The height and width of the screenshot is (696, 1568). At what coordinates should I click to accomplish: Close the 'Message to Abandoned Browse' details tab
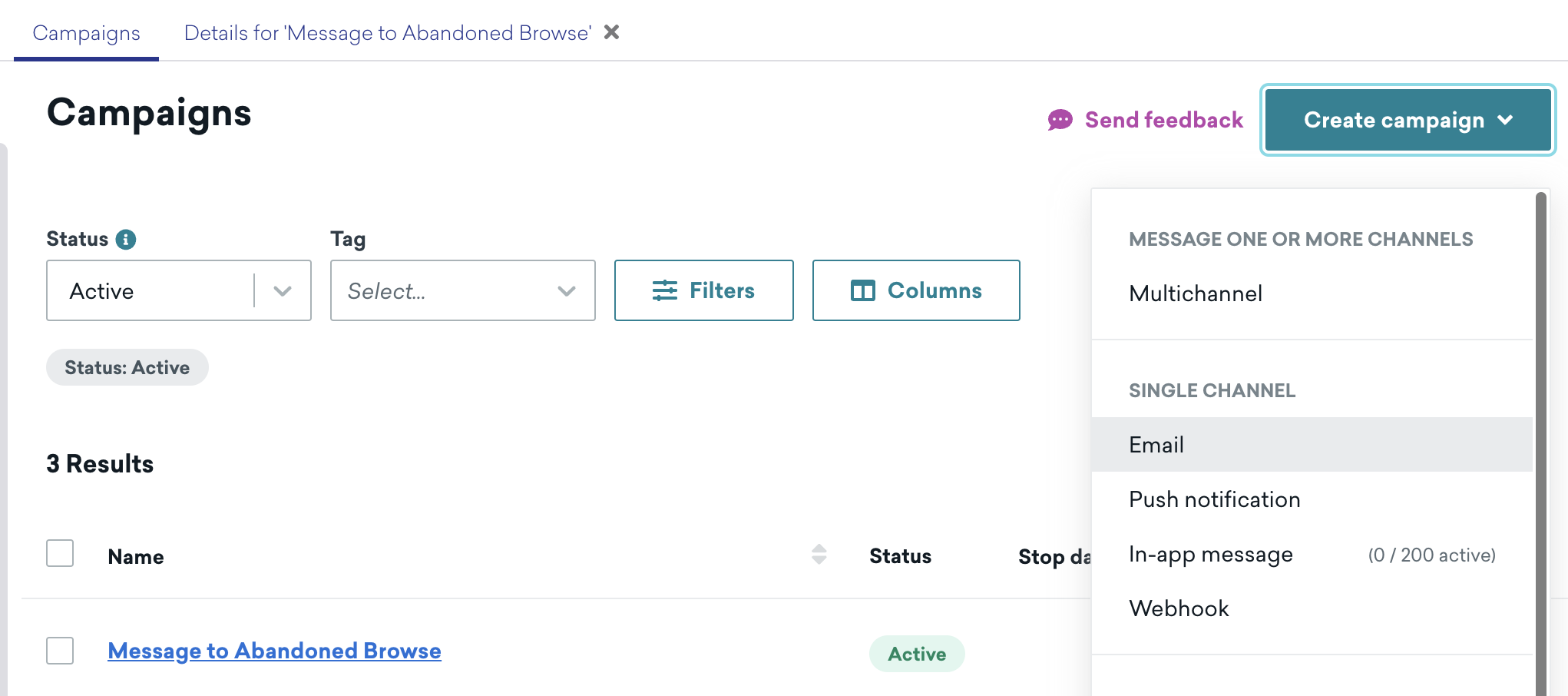pyautogui.click(x=611, y=32)
